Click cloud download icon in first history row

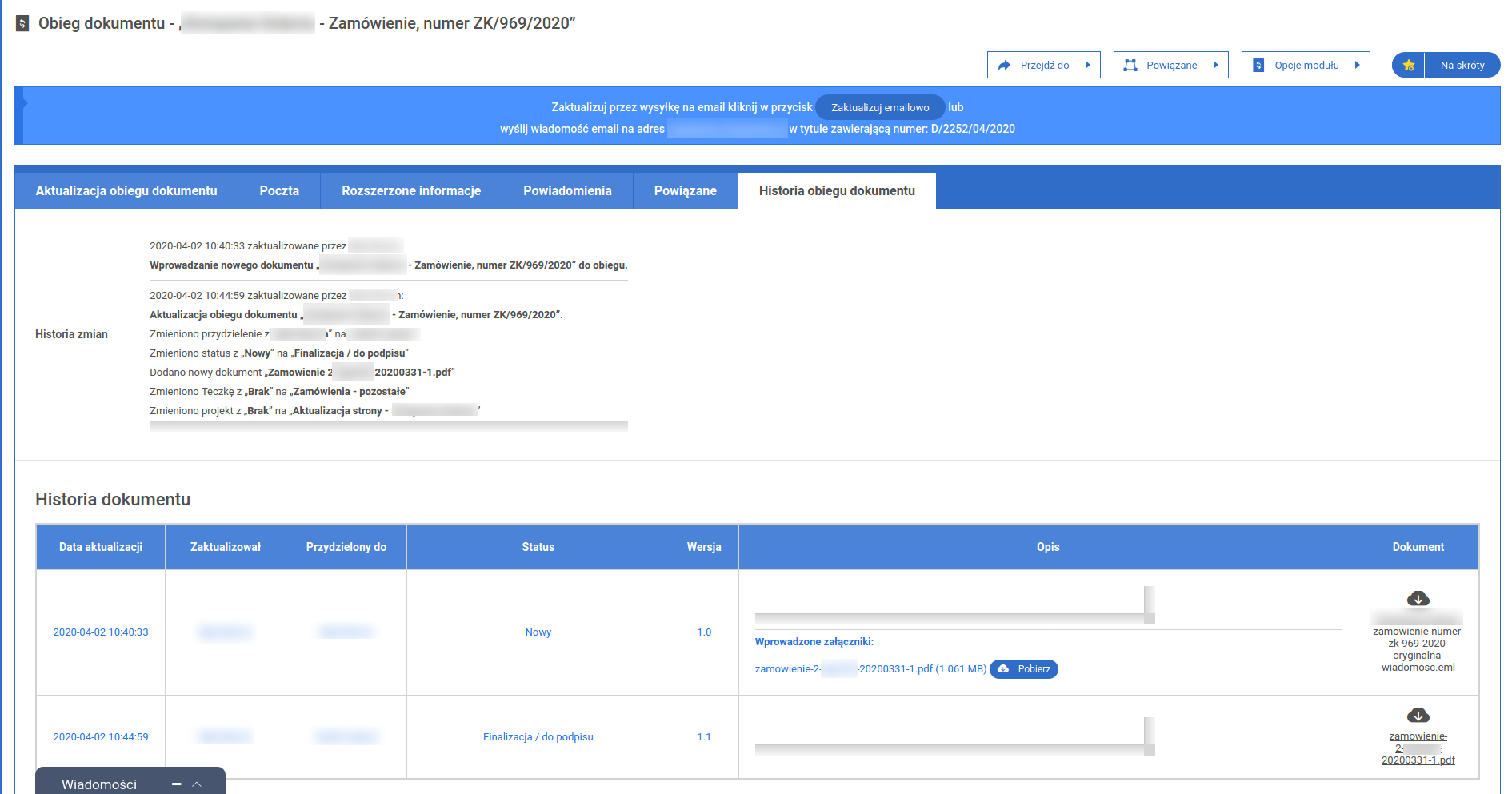point(1418,599)
